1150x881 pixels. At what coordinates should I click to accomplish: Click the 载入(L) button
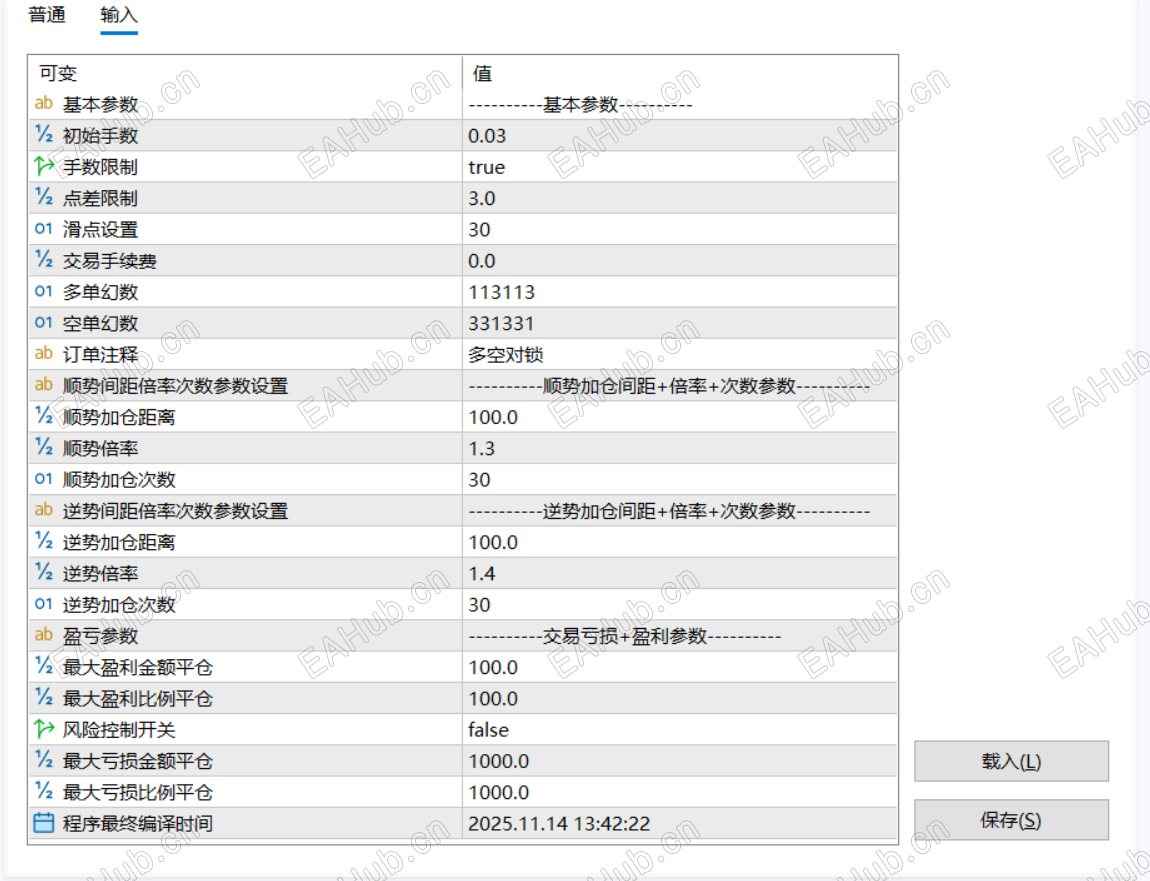pyautogui.click(x=1011, y=761)
